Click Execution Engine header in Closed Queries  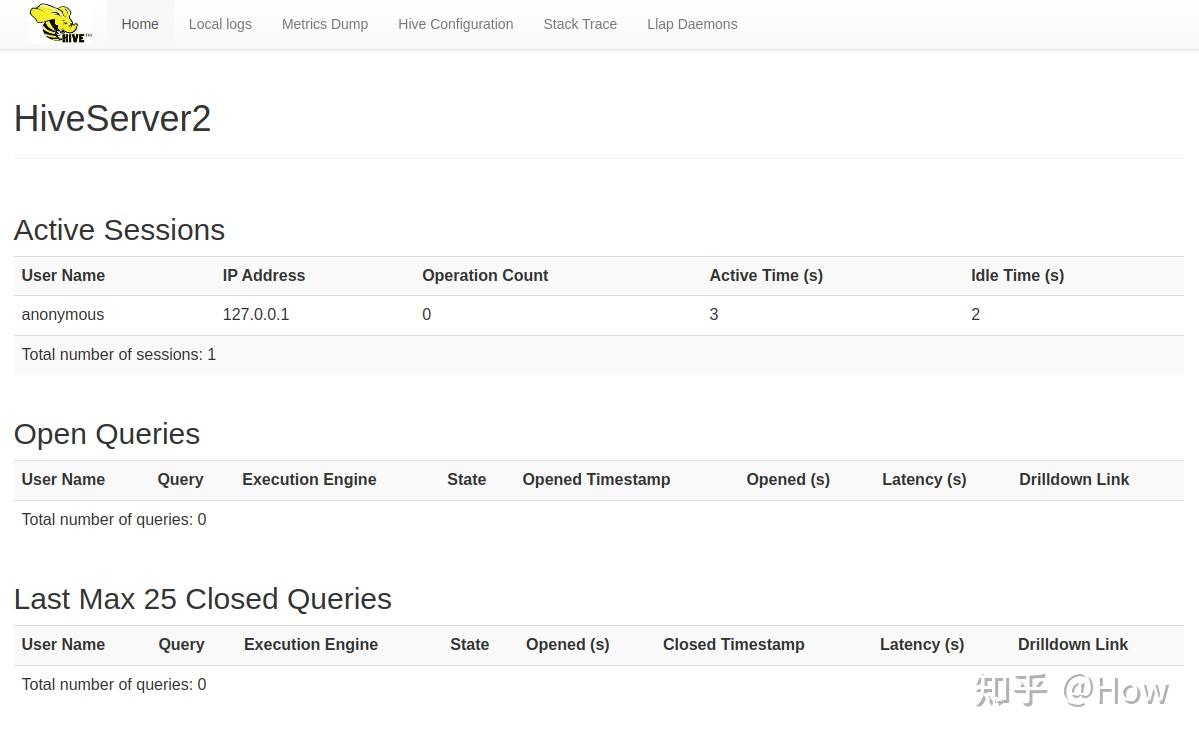[311, 645]
